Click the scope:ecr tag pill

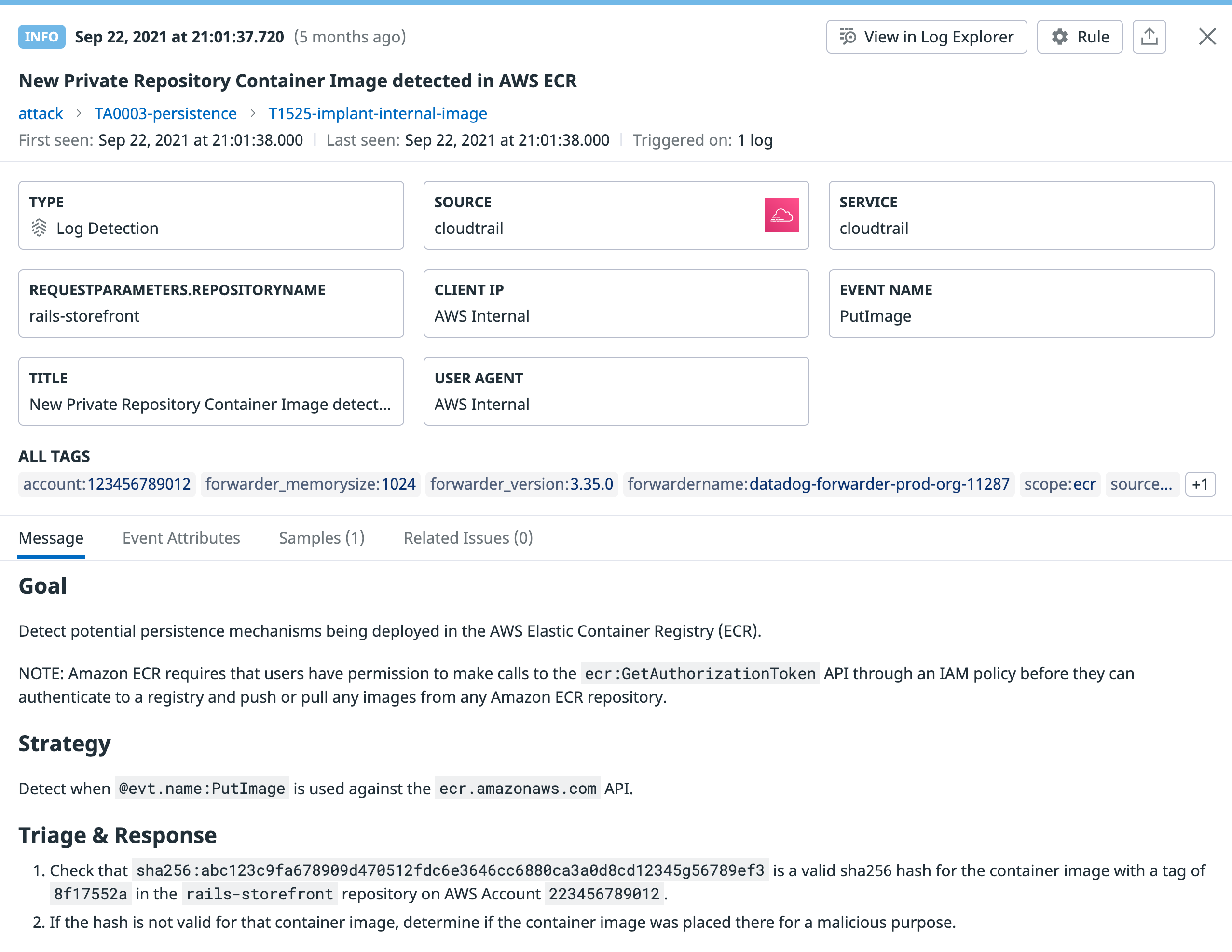click(x=1059, y=484)
